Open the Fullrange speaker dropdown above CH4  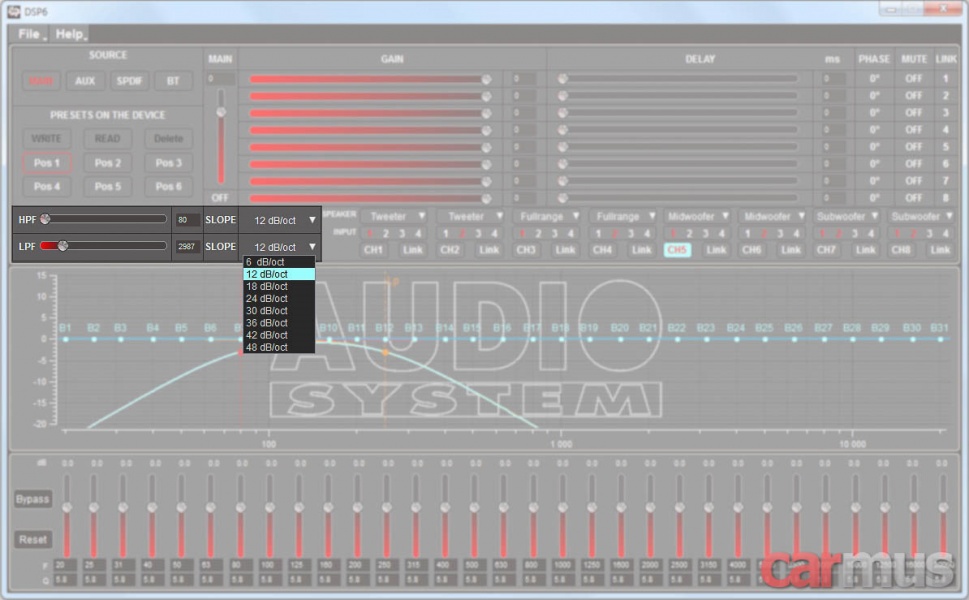[x=623, y=216]
